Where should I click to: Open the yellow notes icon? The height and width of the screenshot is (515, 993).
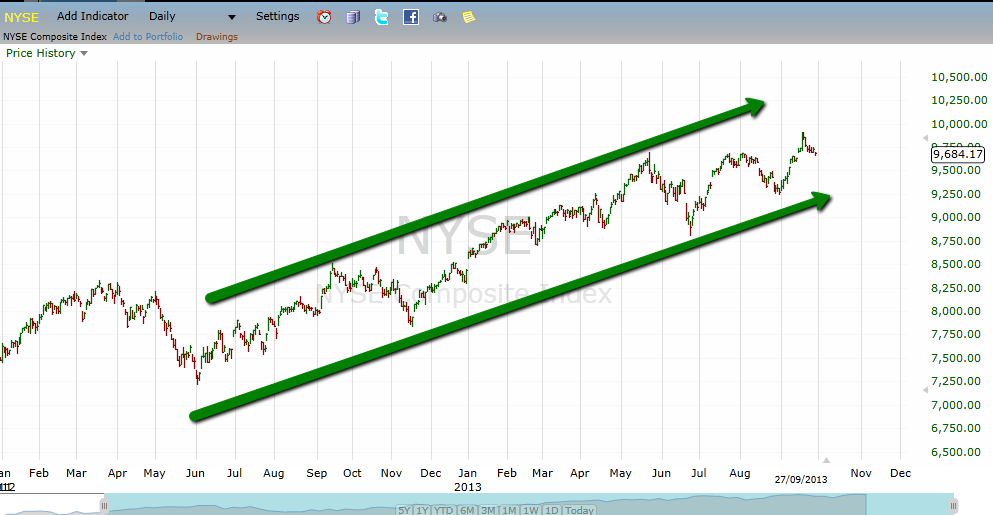[469, 17]
